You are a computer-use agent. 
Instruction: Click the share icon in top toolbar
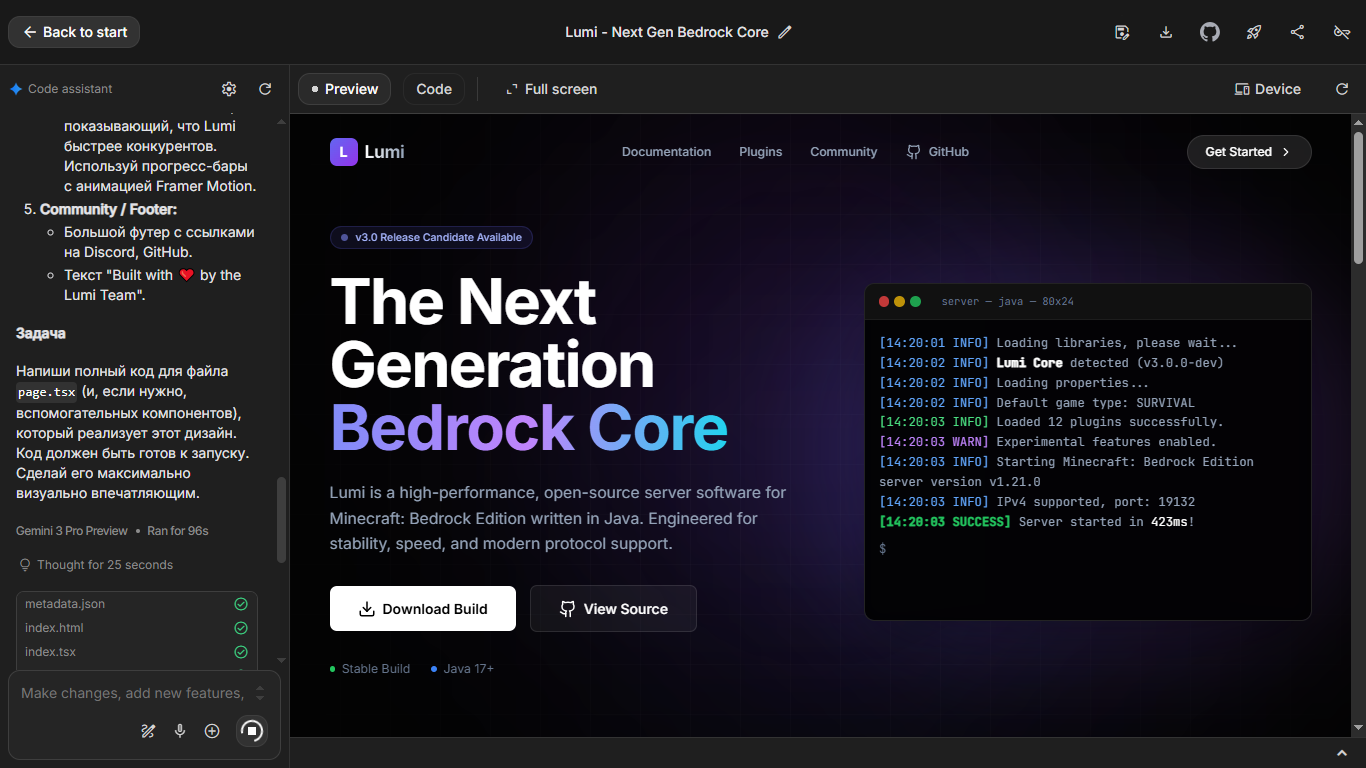[x=1298, y=32]
